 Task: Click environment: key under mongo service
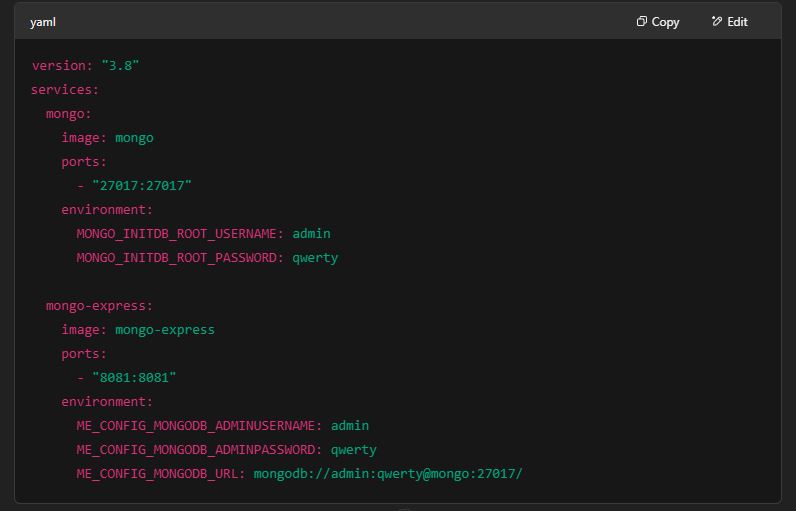click(x=107, y=210)
